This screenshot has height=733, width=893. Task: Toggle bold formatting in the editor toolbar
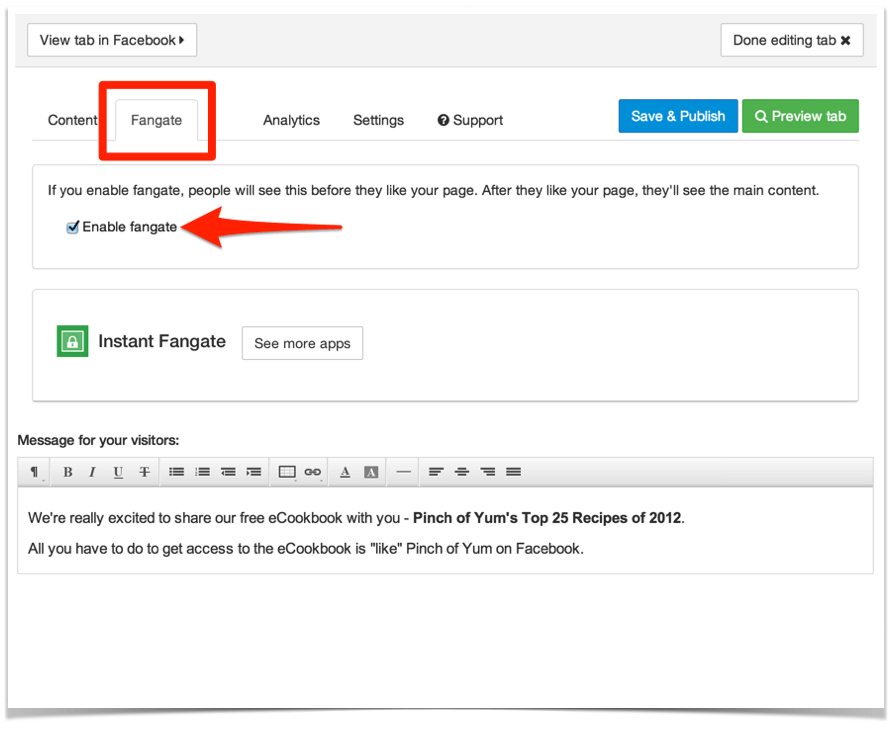coord(68,472)
